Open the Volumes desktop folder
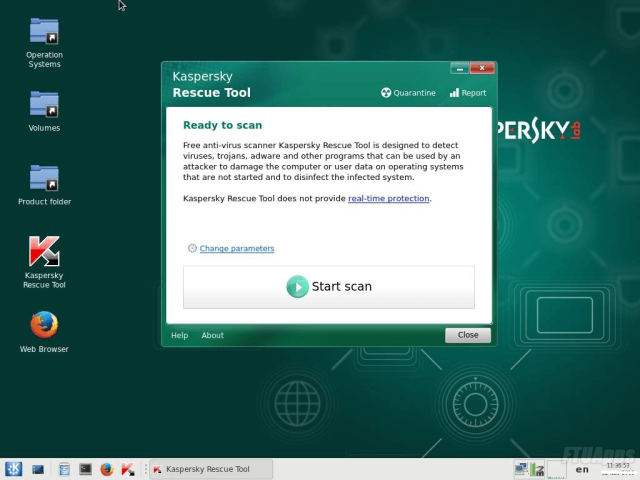This screenshot has width=640, height=480. [x=44, y=111]
